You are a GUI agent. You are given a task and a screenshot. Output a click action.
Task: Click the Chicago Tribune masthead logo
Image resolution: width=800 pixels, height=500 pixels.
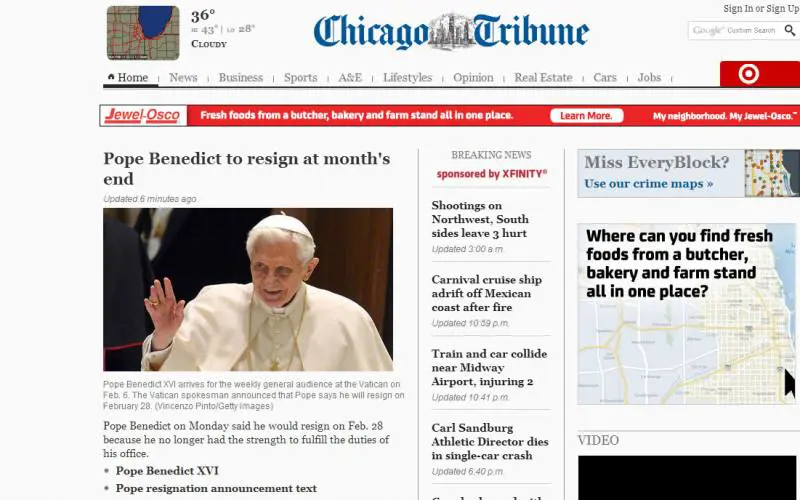(452, 32)
